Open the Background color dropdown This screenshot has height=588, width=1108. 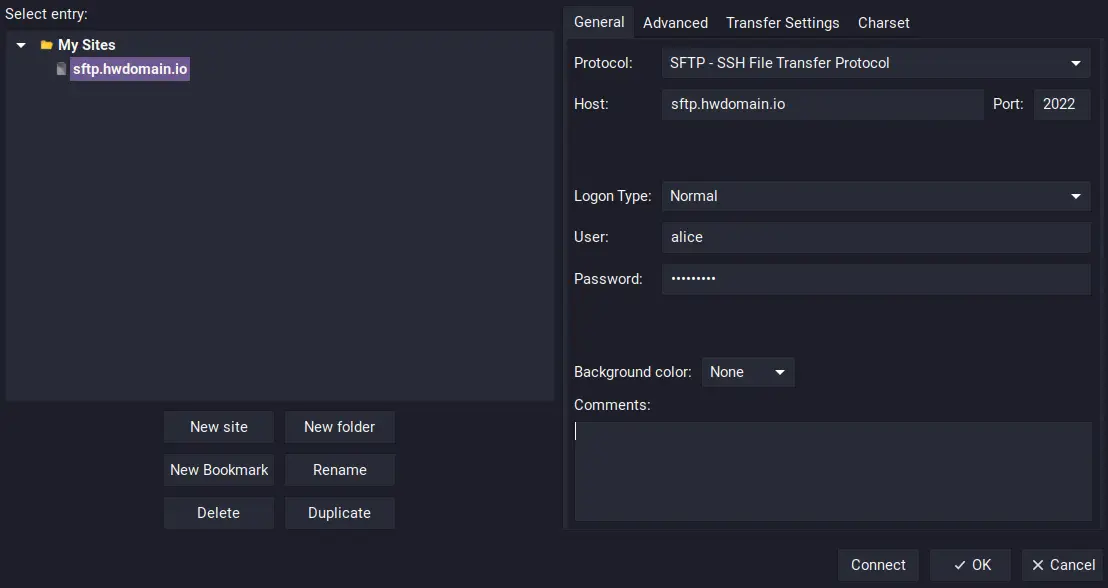pos(748,372)
